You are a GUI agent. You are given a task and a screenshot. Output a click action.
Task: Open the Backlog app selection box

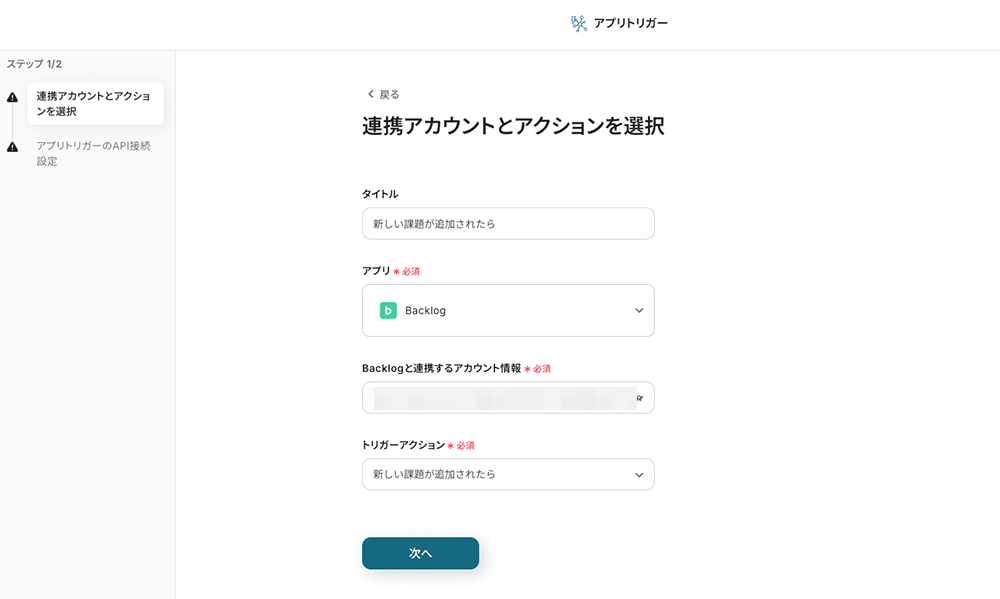[x=507, y=310]
